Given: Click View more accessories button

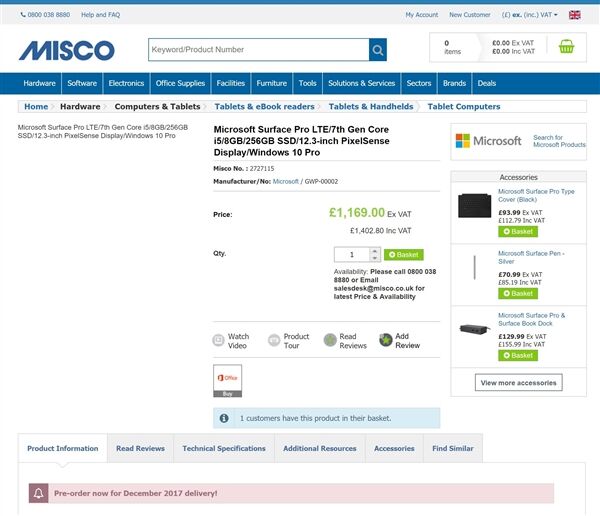Looking at the screenshot, I should pos(518,383).
